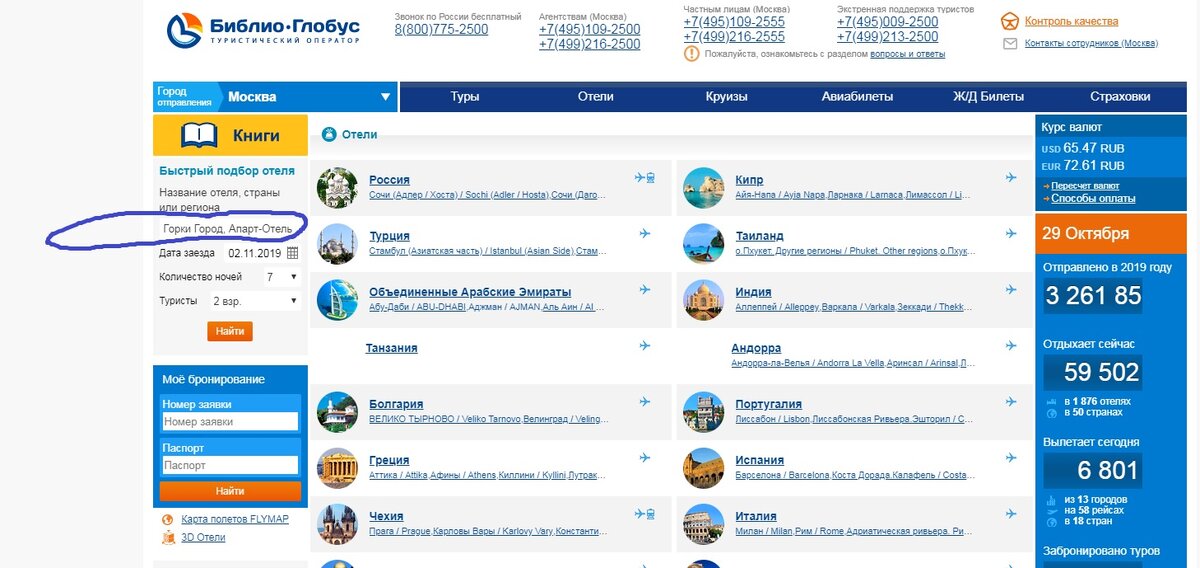Click the Паспорт input field

[230, 465]
